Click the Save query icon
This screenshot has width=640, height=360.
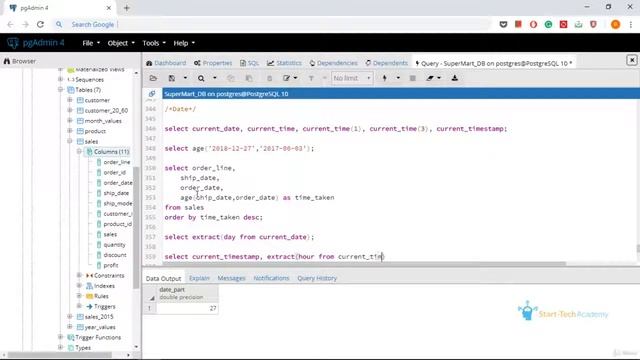[x=172, y=78]
